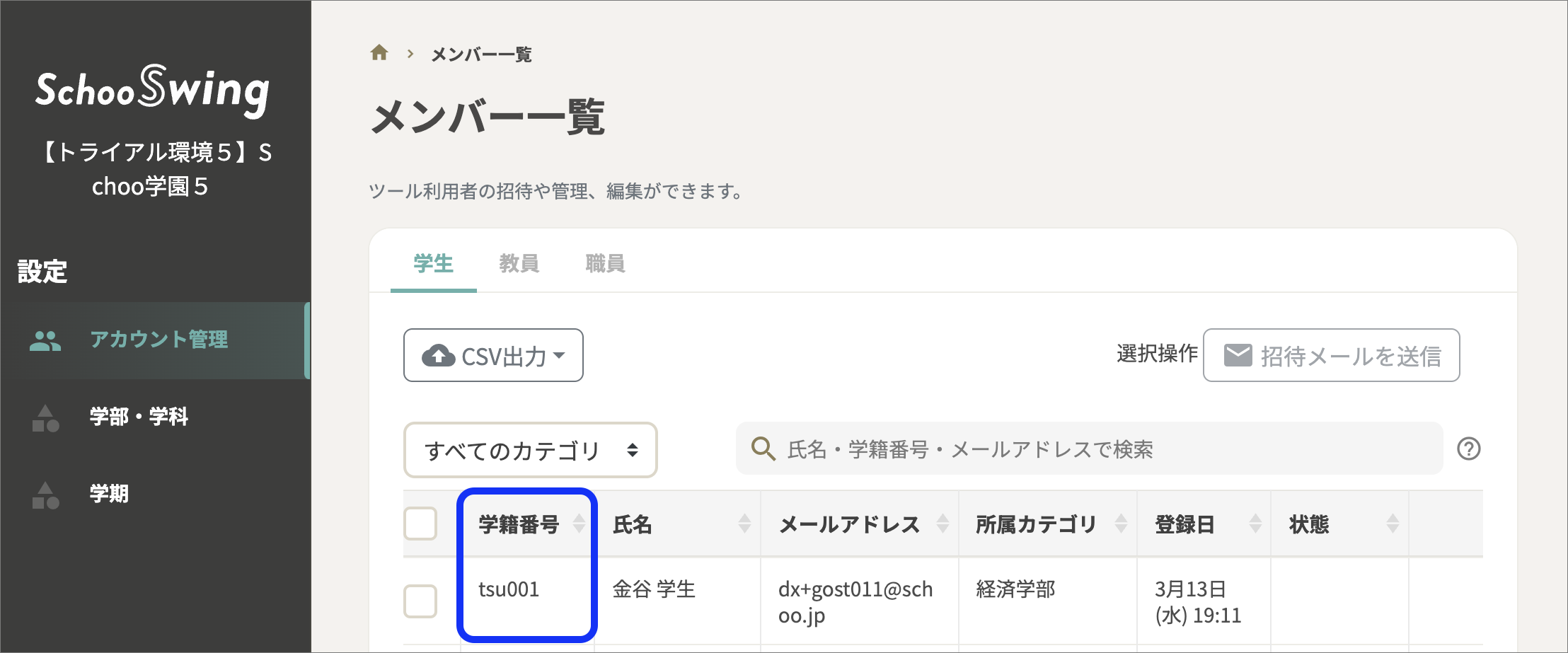This screenshot has width=1568, height=653.
Task: Click the 学期 shapes icon
Action: [45, 495]
